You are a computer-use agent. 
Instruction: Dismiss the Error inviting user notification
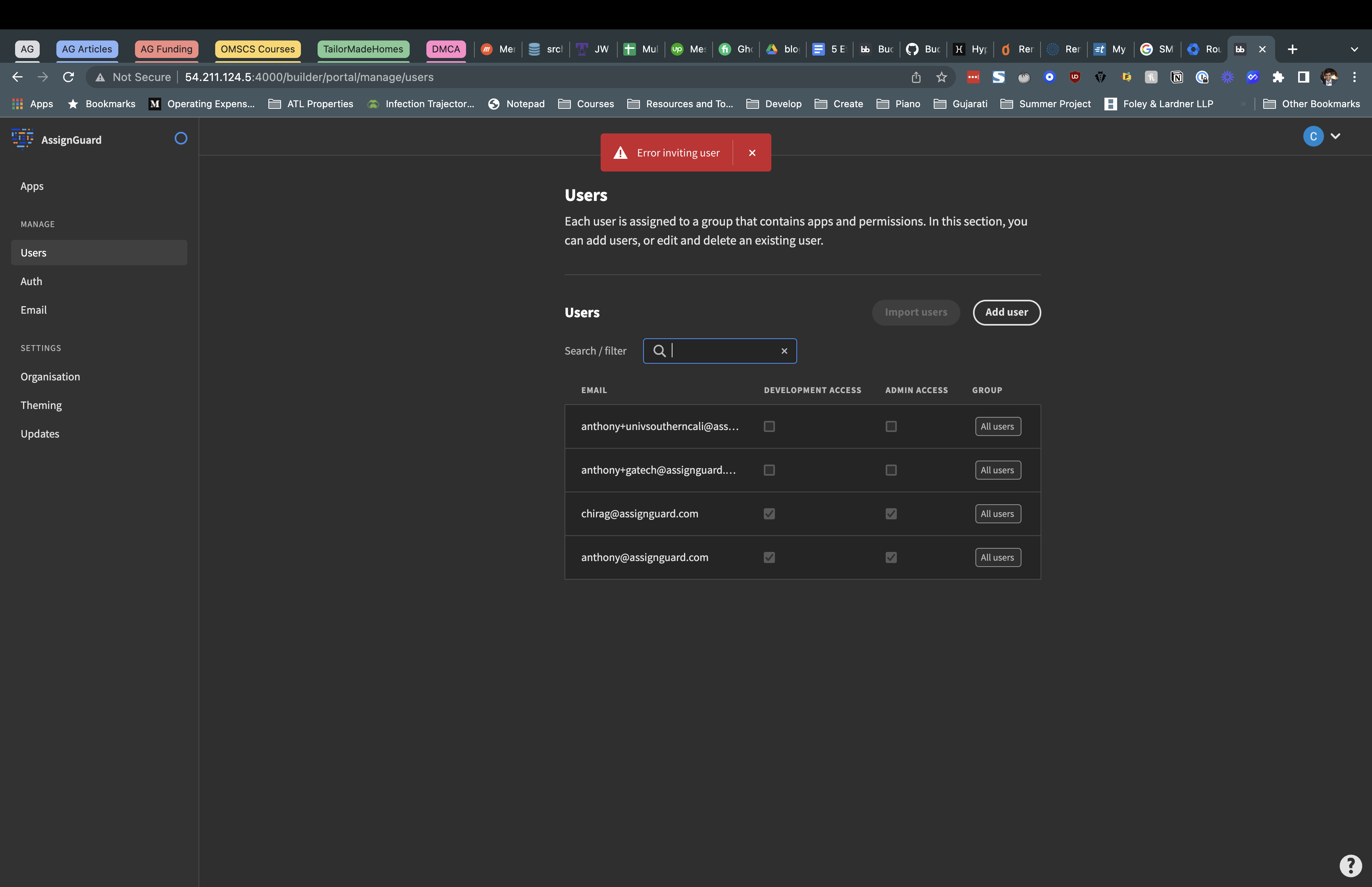[x=753, y=152]
